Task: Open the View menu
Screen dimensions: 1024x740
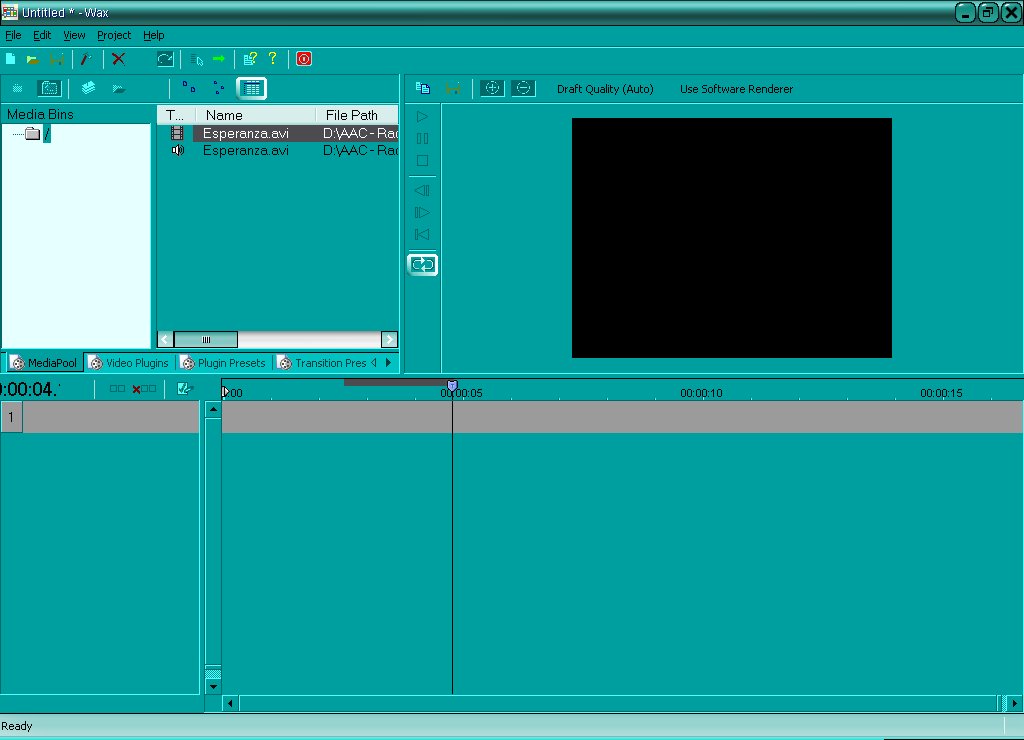Action: click(74, 35)
